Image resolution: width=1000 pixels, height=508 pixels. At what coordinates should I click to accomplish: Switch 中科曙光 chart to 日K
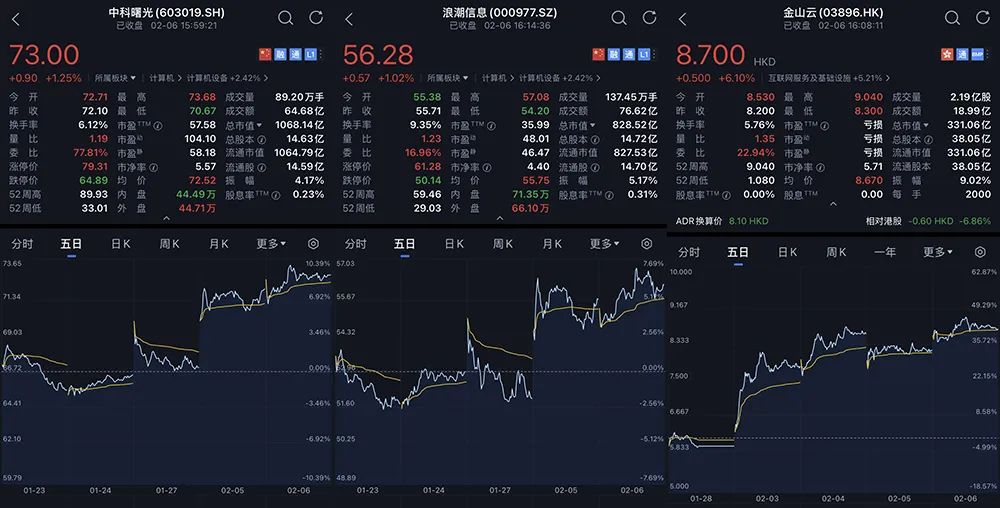(x=121, y=244)
